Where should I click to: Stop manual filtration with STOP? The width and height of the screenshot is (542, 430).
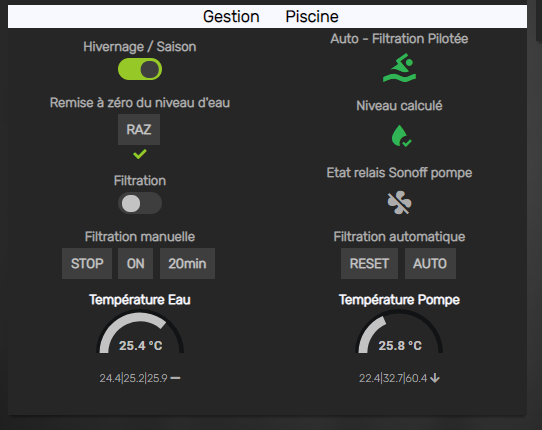[x=87, y=264]
